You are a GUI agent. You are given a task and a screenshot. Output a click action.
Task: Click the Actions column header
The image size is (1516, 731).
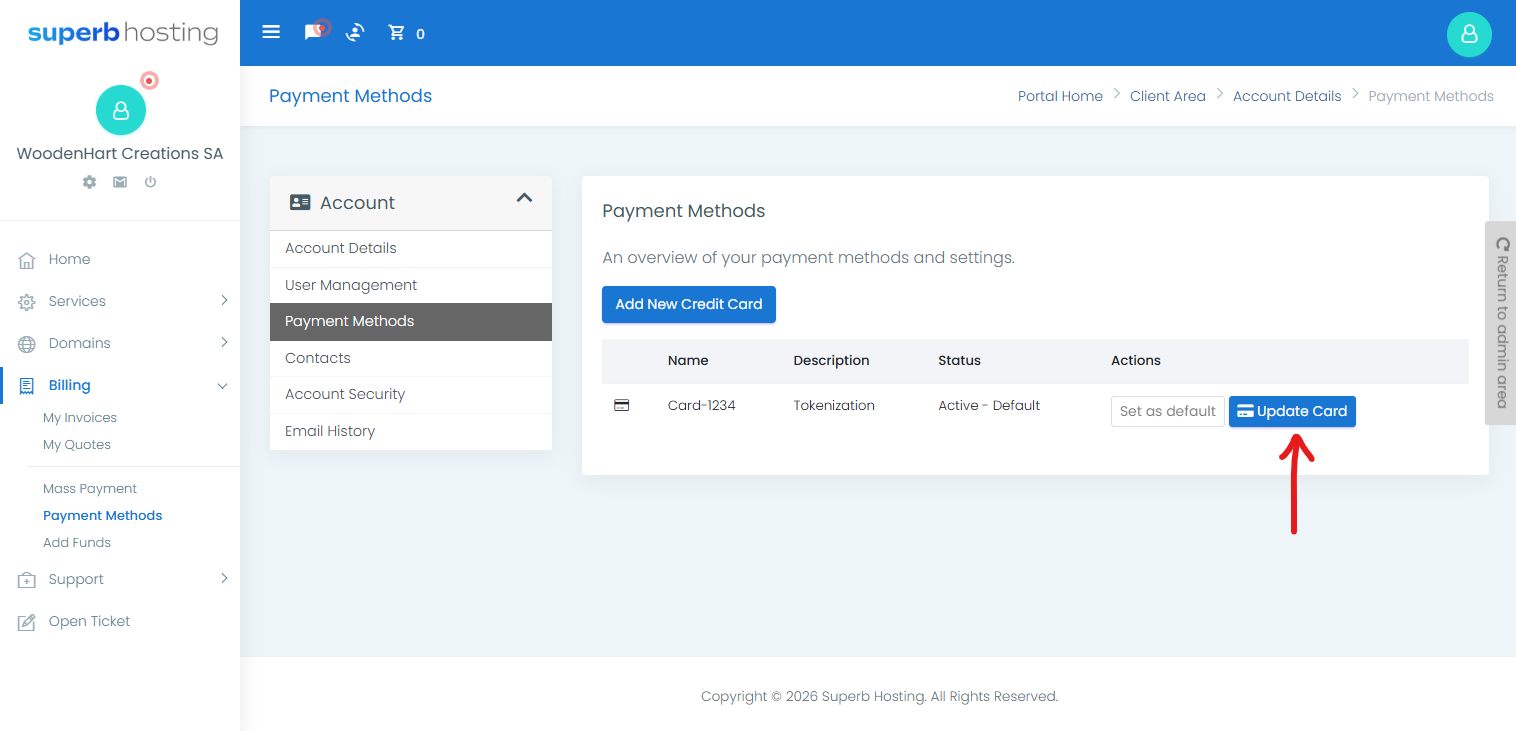click(1136, 361)
